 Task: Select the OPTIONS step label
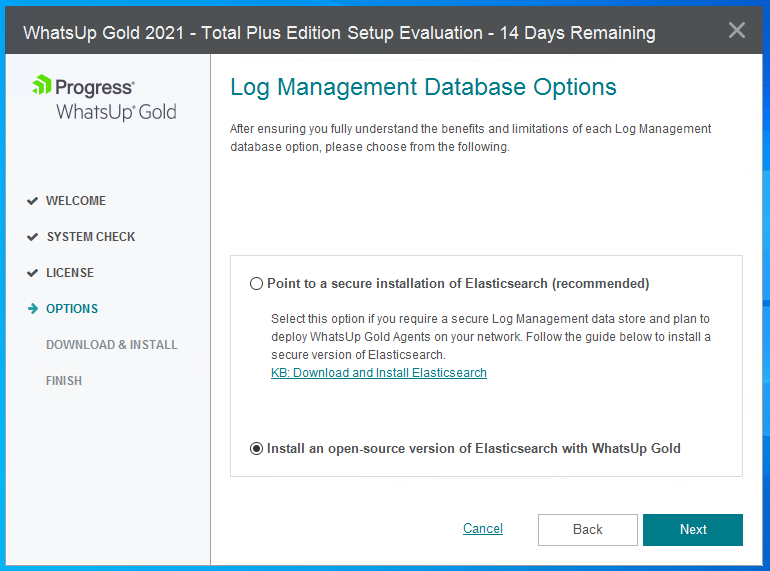click(x=72, y=309)
